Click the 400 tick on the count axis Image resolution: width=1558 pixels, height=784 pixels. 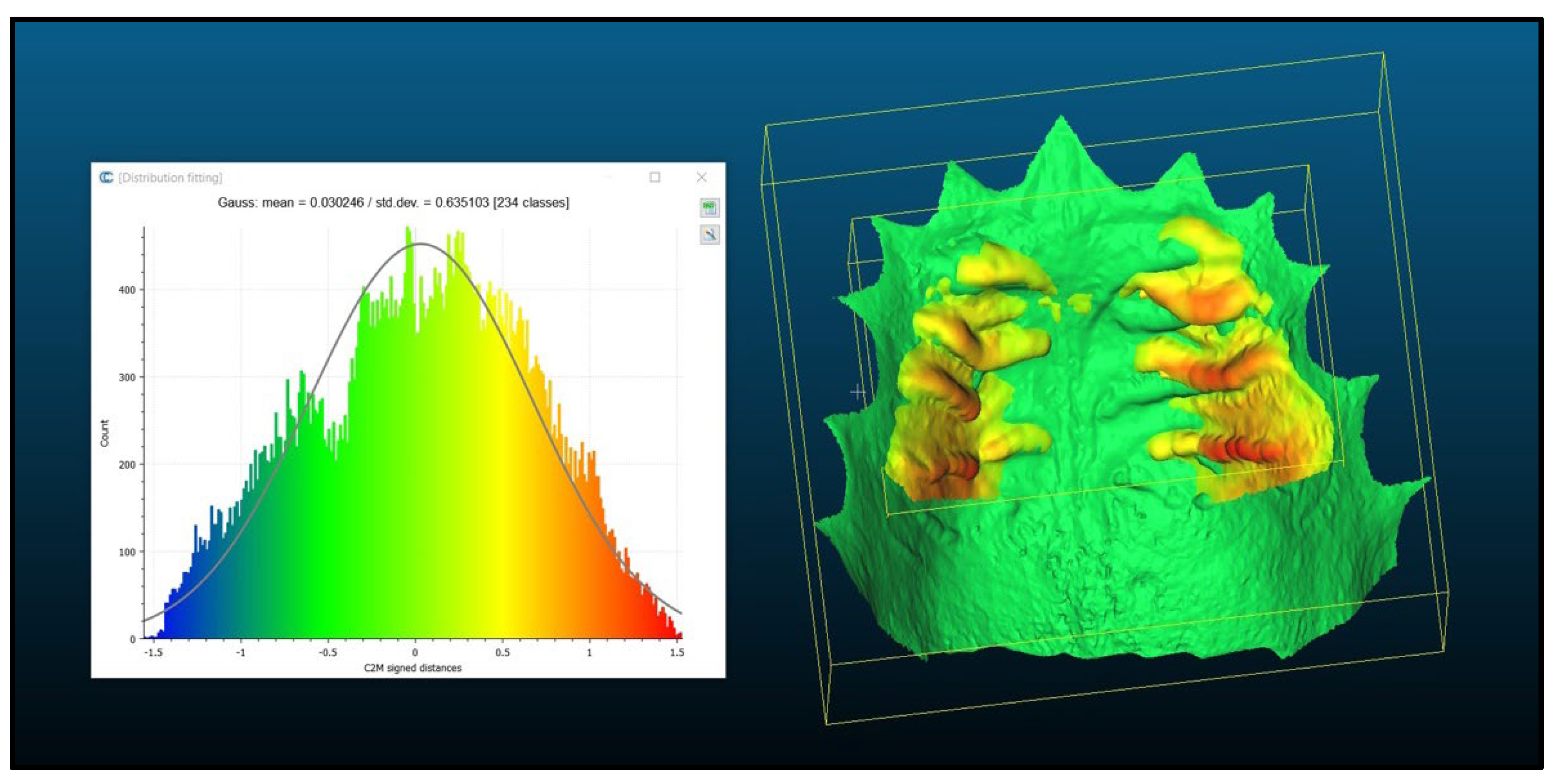click(127, 290)
